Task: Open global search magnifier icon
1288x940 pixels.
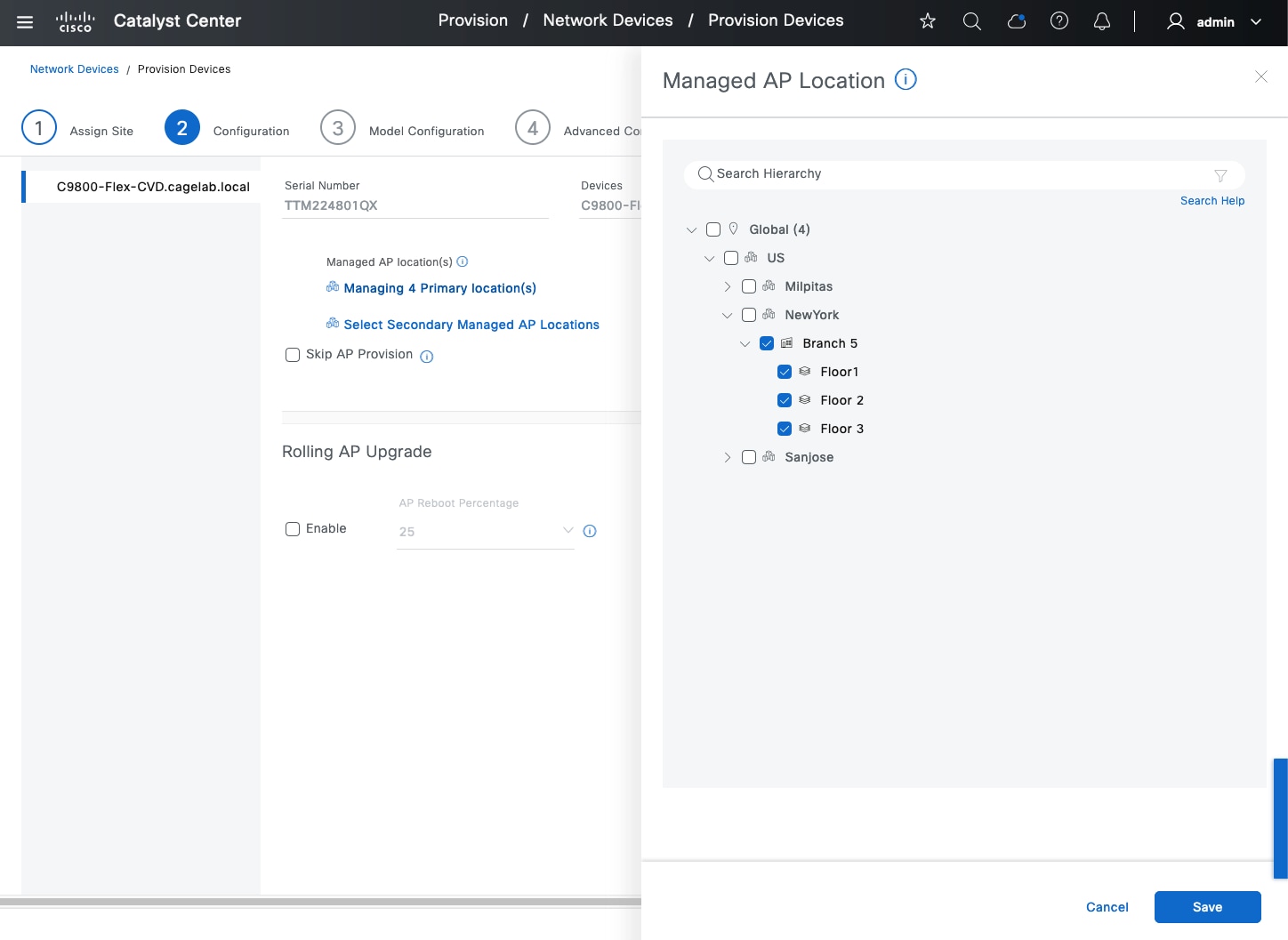Action: (x=972, y=21)
